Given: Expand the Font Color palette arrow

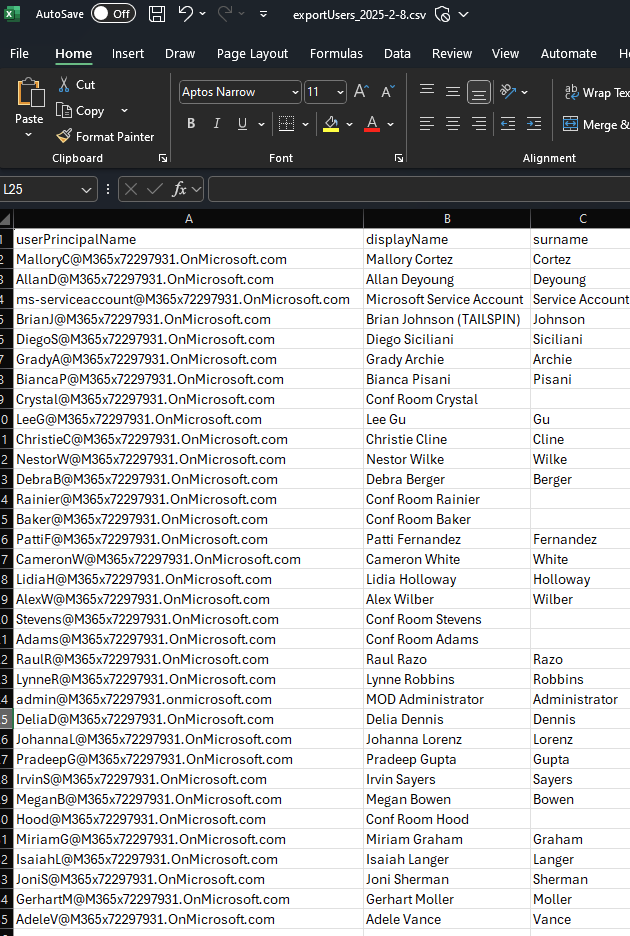Looking at the screenshot, I should click(x=391, y=124).
